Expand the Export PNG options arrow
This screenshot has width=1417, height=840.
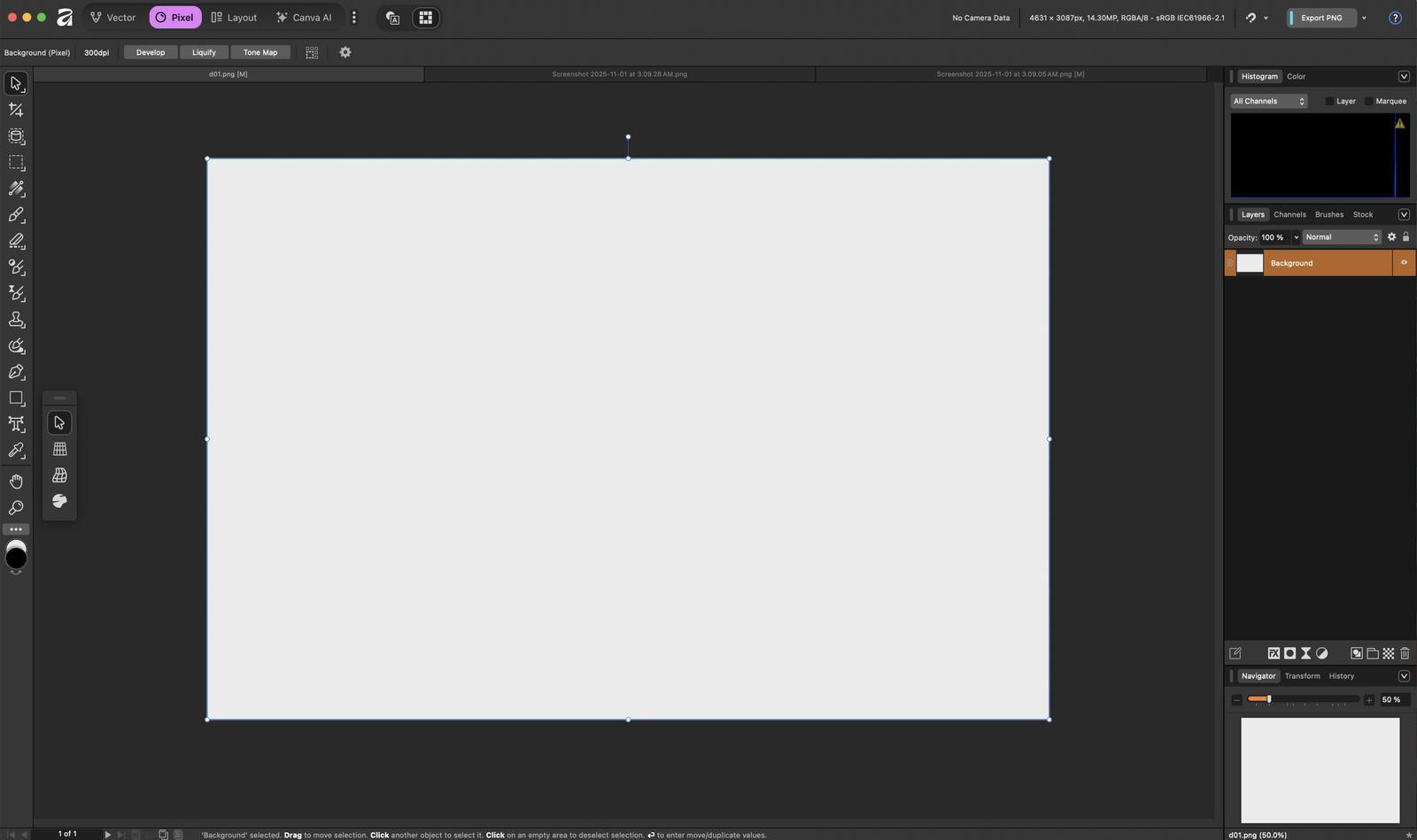[x=1364, y=18]
